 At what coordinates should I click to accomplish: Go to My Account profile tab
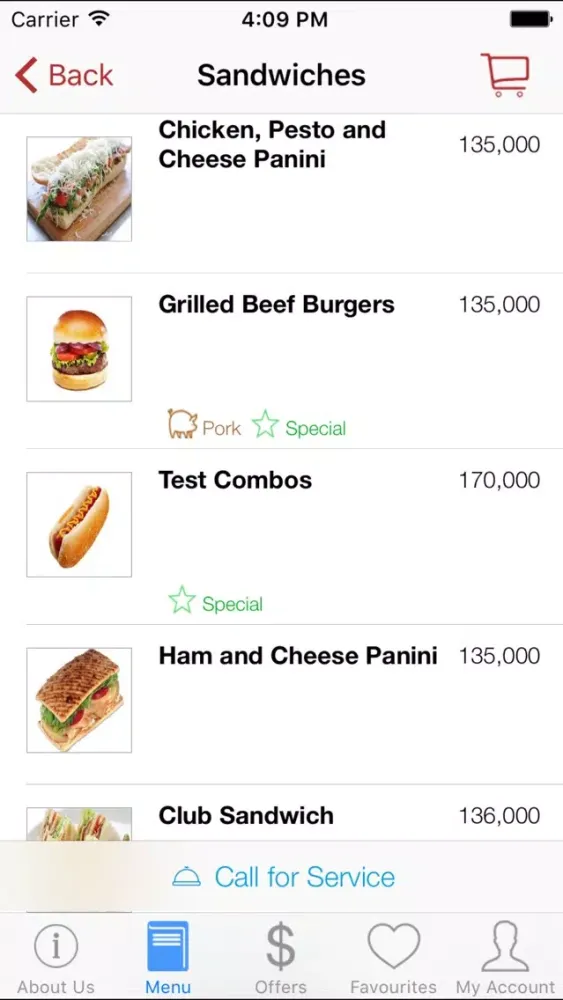click(x=506, y=957)
